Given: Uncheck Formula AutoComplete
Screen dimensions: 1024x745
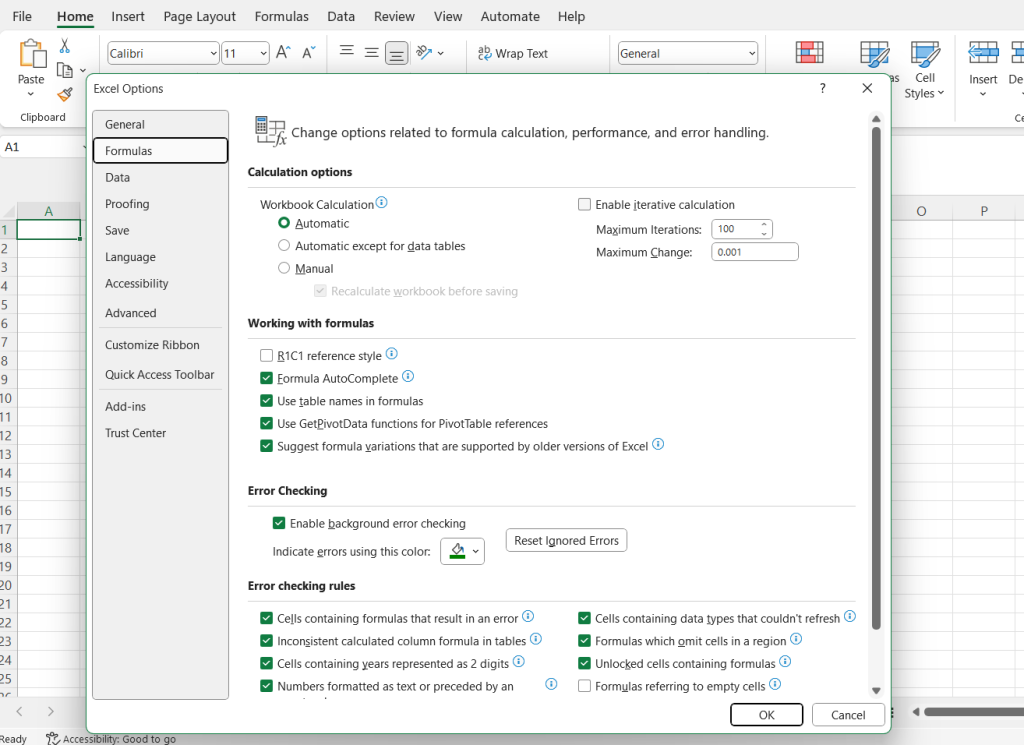Looking at the screenshot, I should pyautogui.click(x=266, y=378).
